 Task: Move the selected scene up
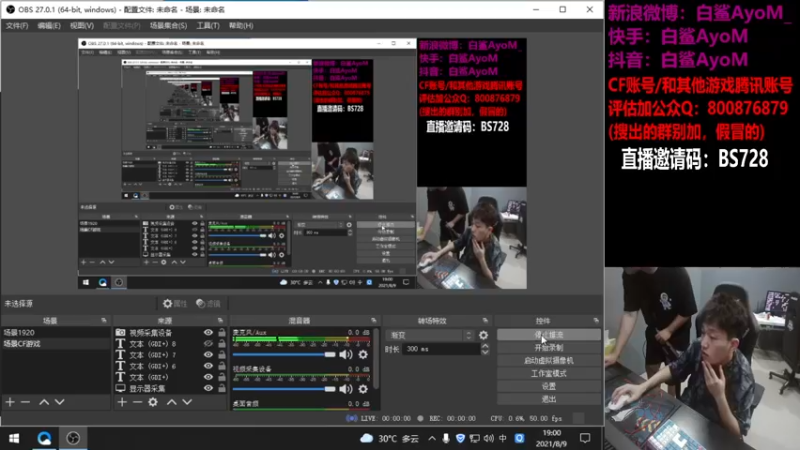point(44,402)
